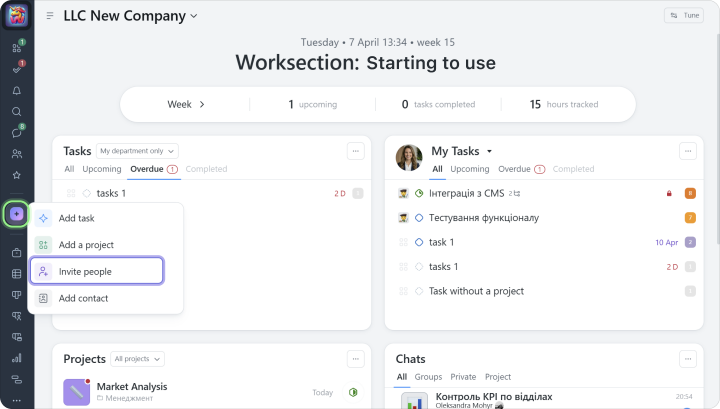Open favorites star icon in sidebar

[x=17, y=175]
